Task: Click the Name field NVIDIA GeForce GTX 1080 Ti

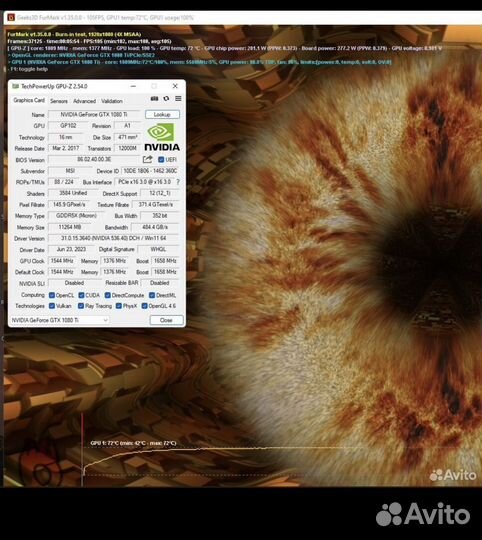Action: [x=94, y=114]
